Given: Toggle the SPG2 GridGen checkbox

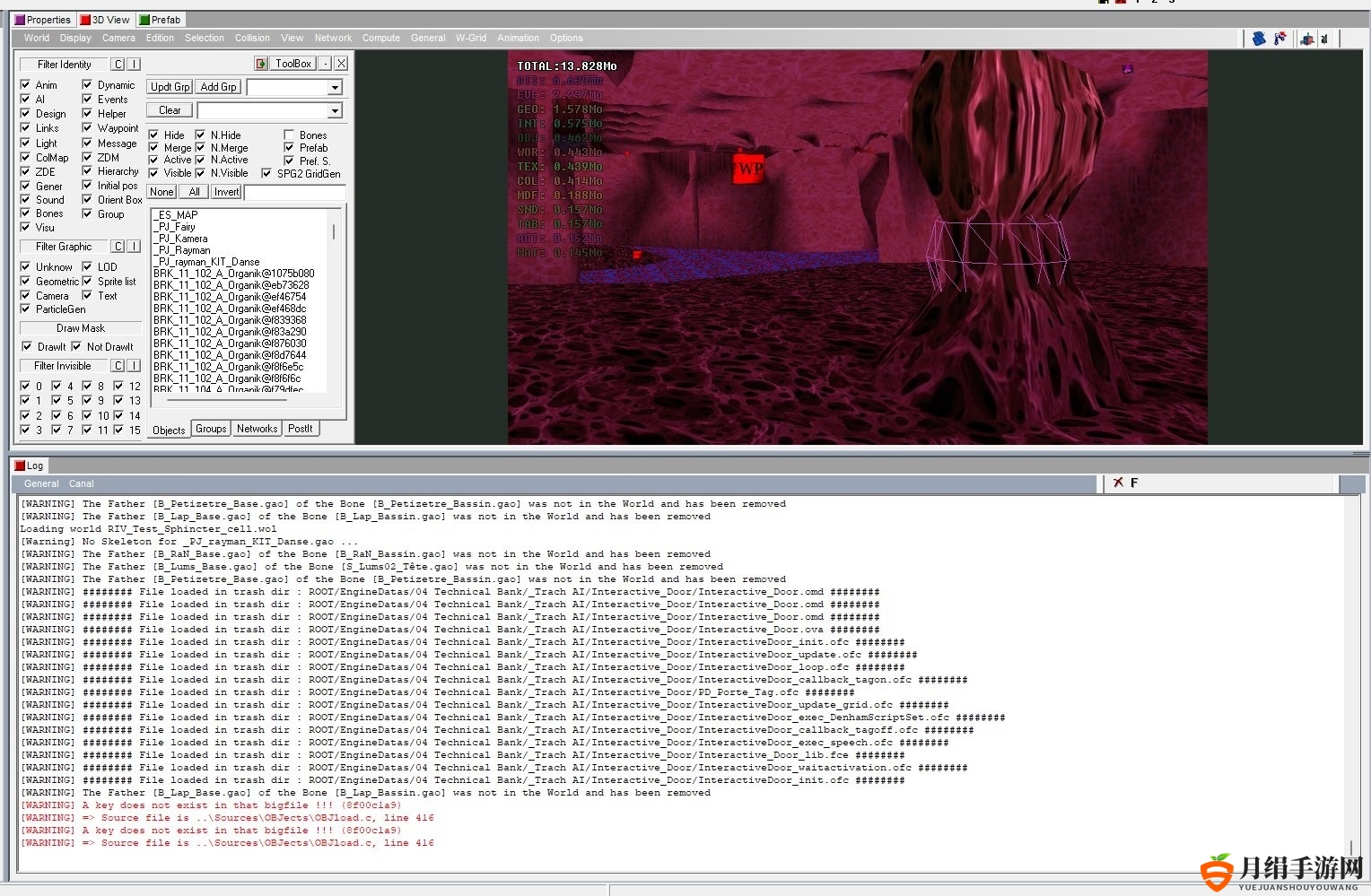Looking at the screenshot, I should (266, 173).
